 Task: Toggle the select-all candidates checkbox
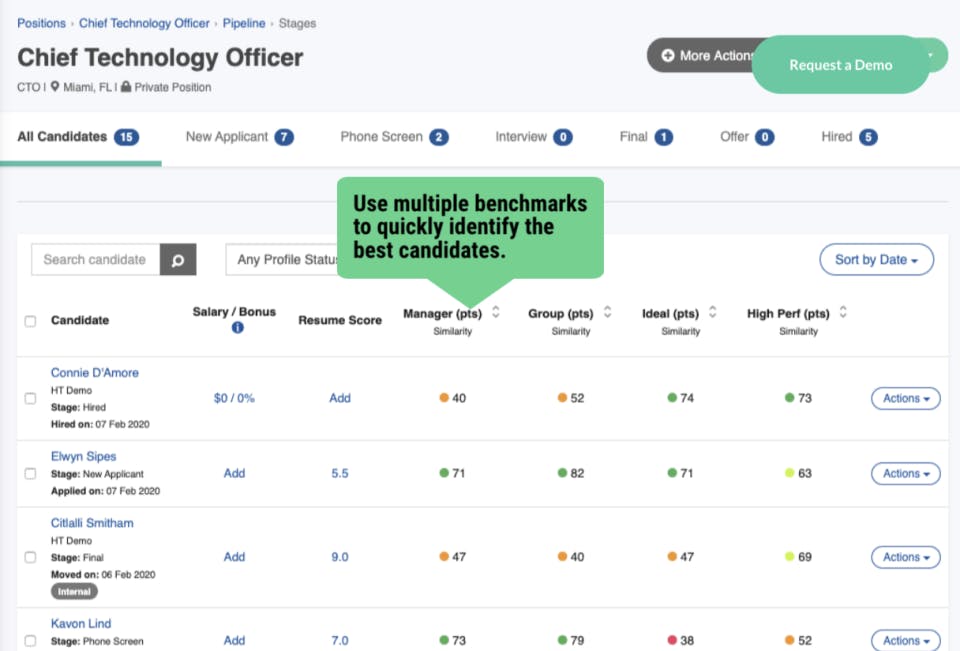[x=30, y=321]
